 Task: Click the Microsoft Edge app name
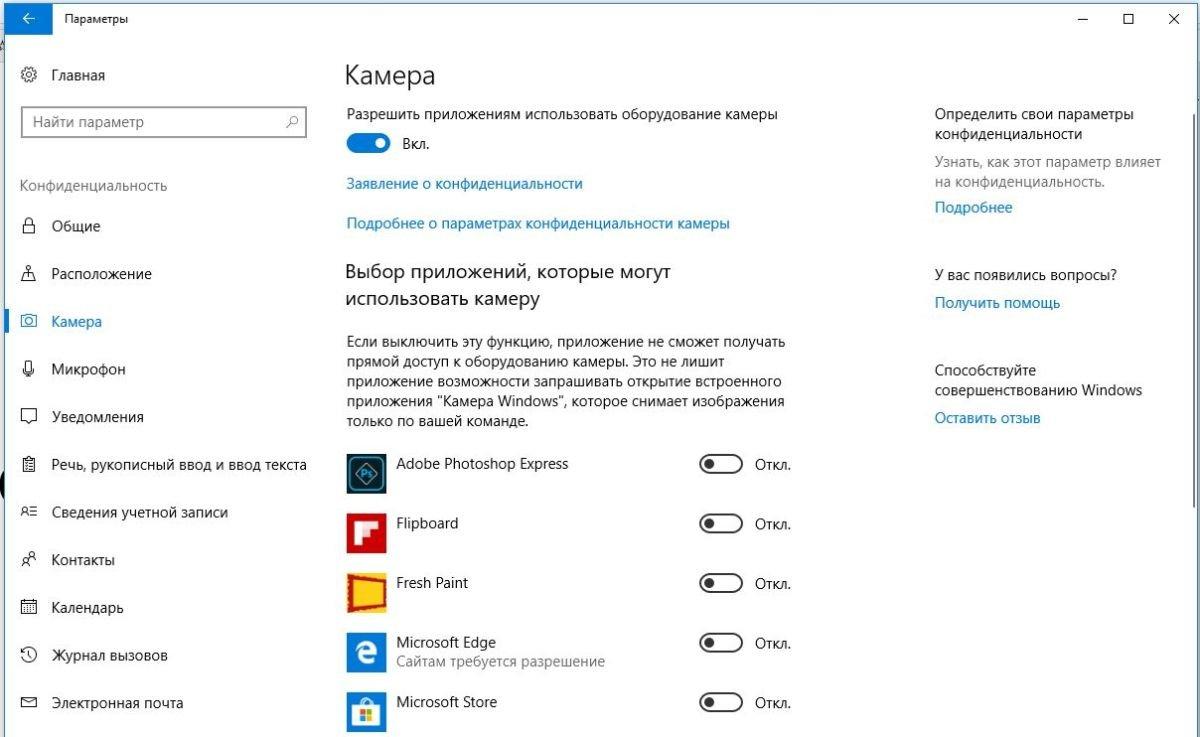pyautogui.click(x=446, y=643)
